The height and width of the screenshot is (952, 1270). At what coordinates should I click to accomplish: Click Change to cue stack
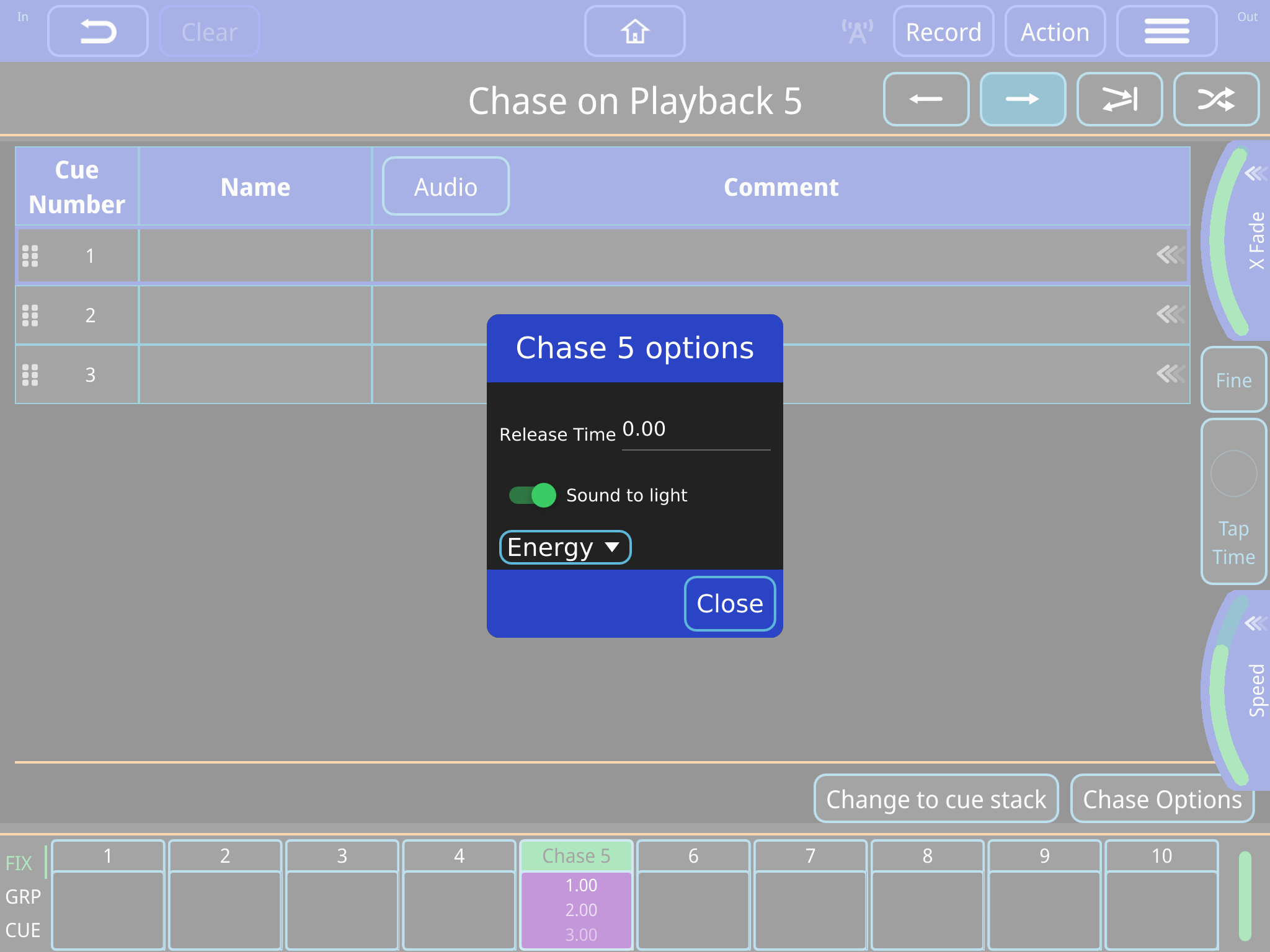click(x=936, y=800)
